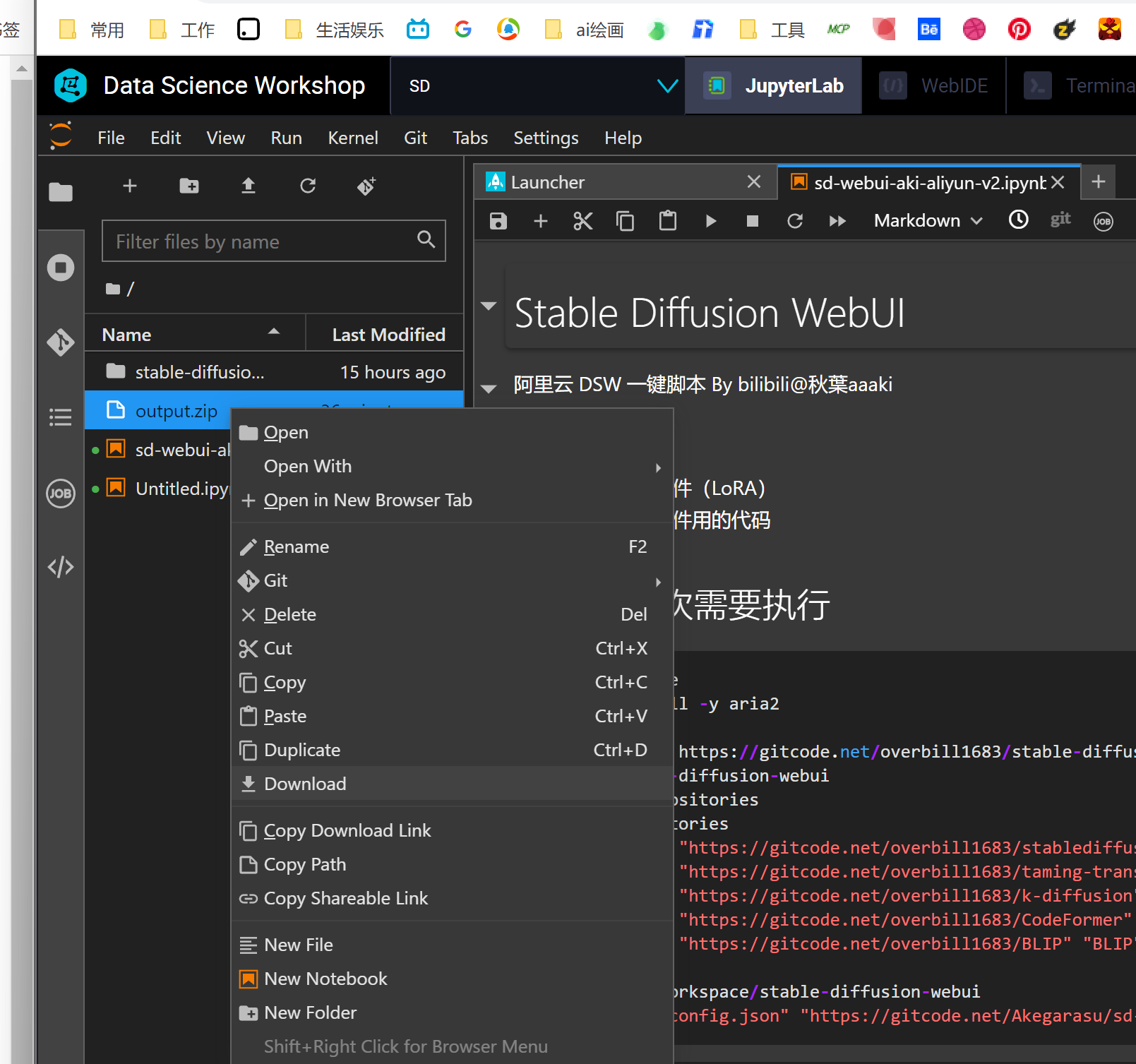Open the Git sidebar panel icon
The image size is (1136, 1064).
[x=61, y=342]
